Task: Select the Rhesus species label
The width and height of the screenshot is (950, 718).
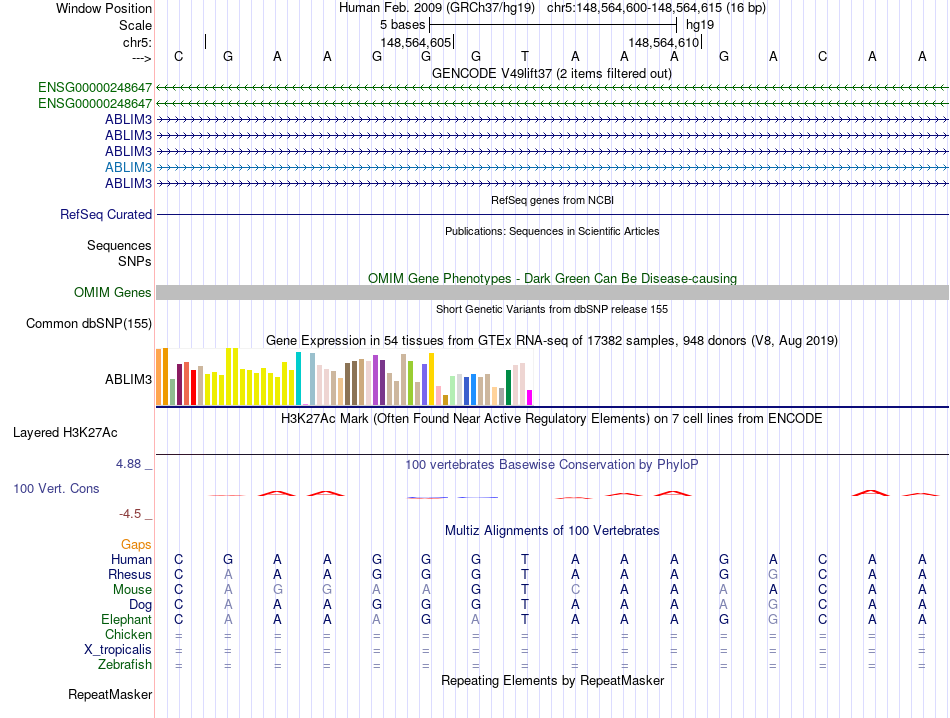Action: coord(130,574)
